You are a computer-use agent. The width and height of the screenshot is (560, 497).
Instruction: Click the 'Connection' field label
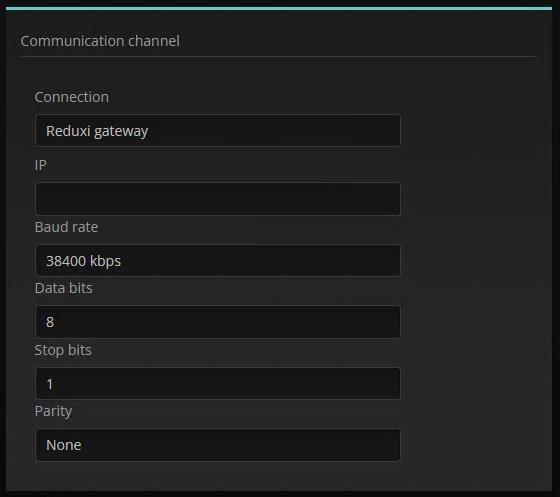point(72,97)
